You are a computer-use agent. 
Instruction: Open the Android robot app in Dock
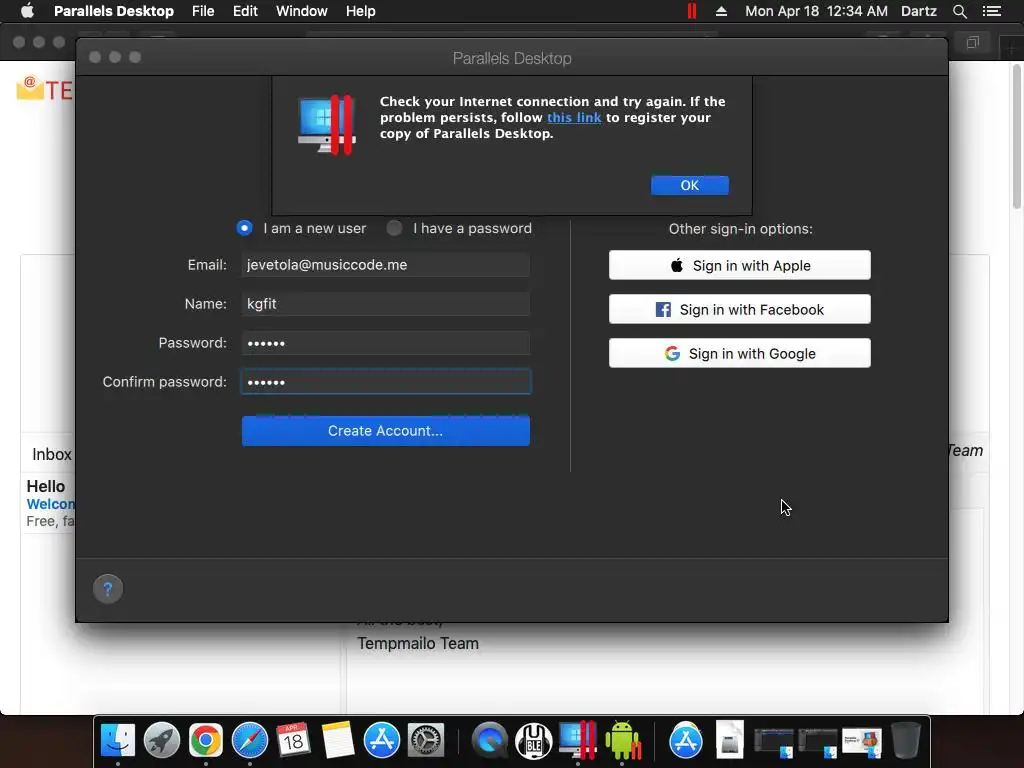(x=622, y=741)
